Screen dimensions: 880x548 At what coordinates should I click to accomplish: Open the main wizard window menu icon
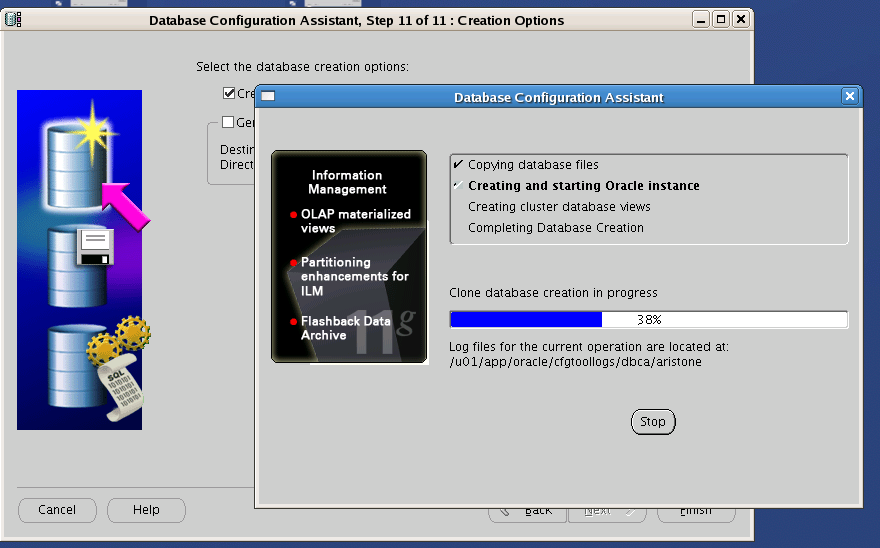point(12,20)
